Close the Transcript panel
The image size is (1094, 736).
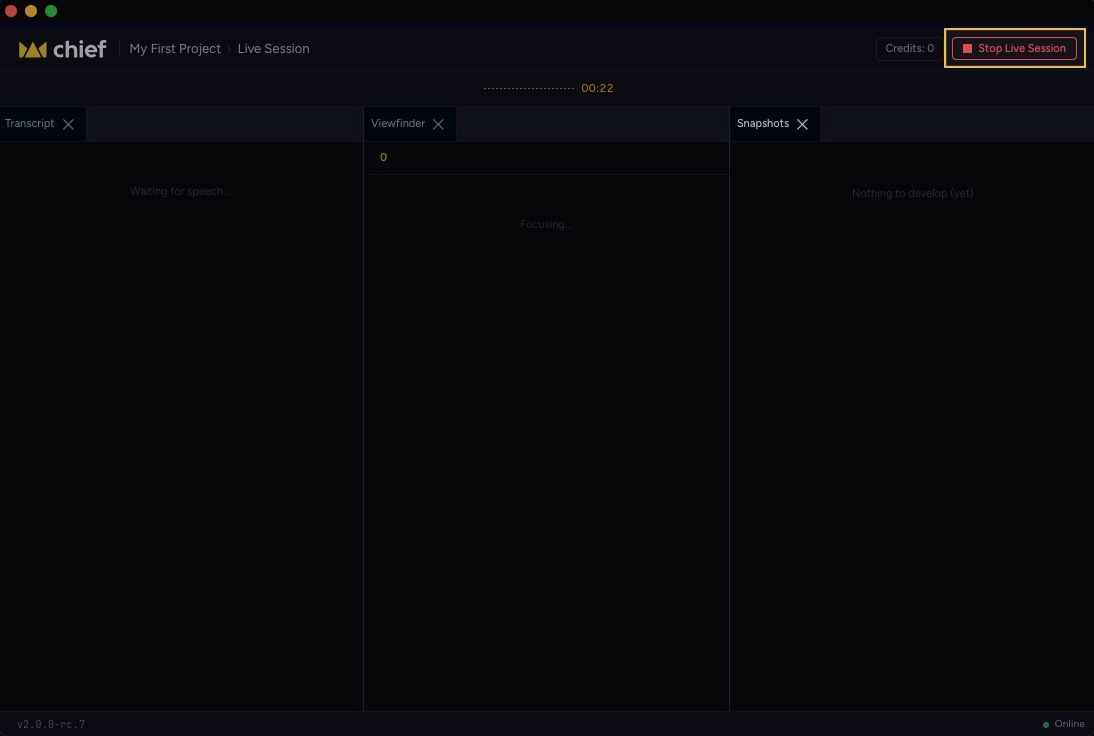pyautogui.click(x=68, y=124)
